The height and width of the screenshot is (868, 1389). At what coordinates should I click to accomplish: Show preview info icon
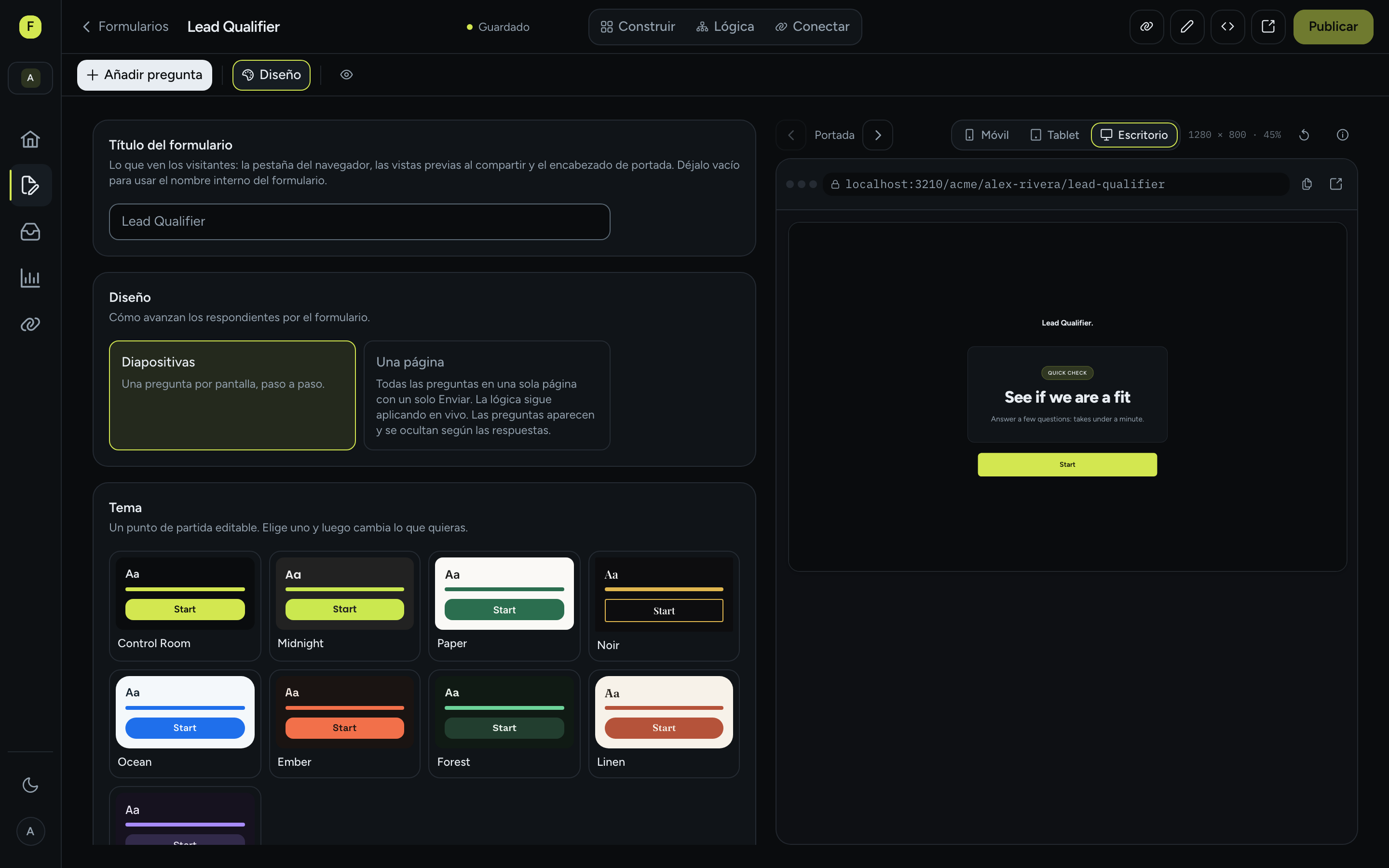(x=1342, y=135)
